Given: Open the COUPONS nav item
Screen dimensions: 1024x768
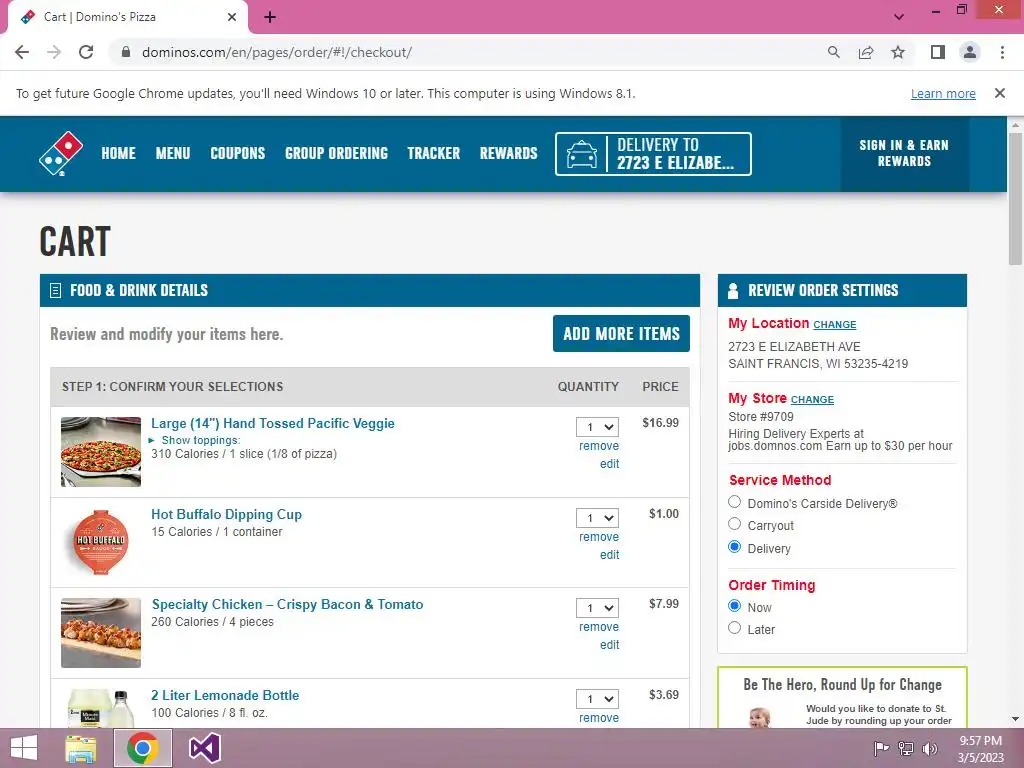Looking at the screenshot, I should click(238, 153).
